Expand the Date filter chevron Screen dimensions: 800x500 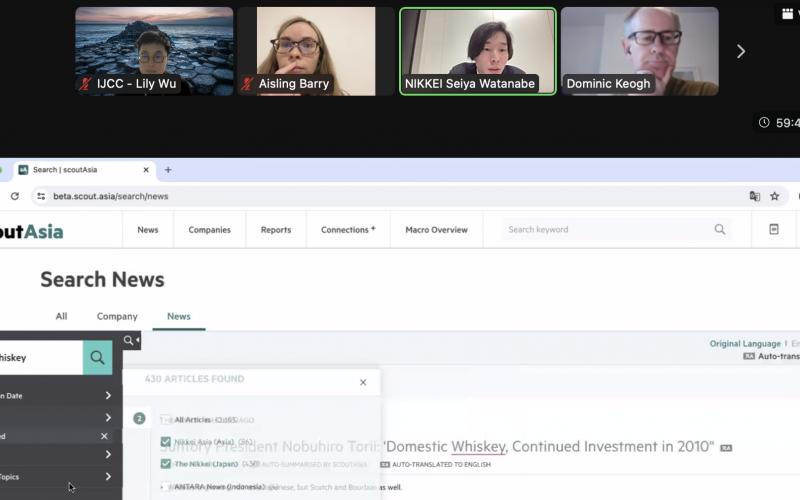pos(108,395)
